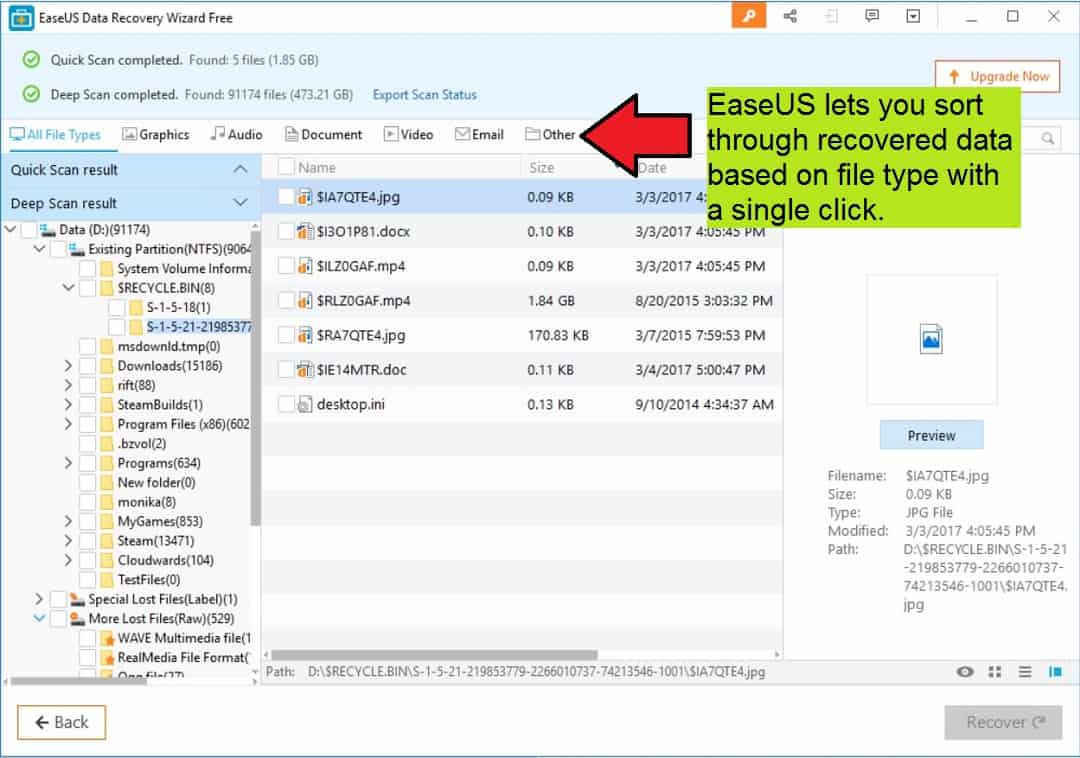Click the $RECYCLE.BIN folder icon
The width and height of the screenshot is (1080, 758).
tap(107, 288)
